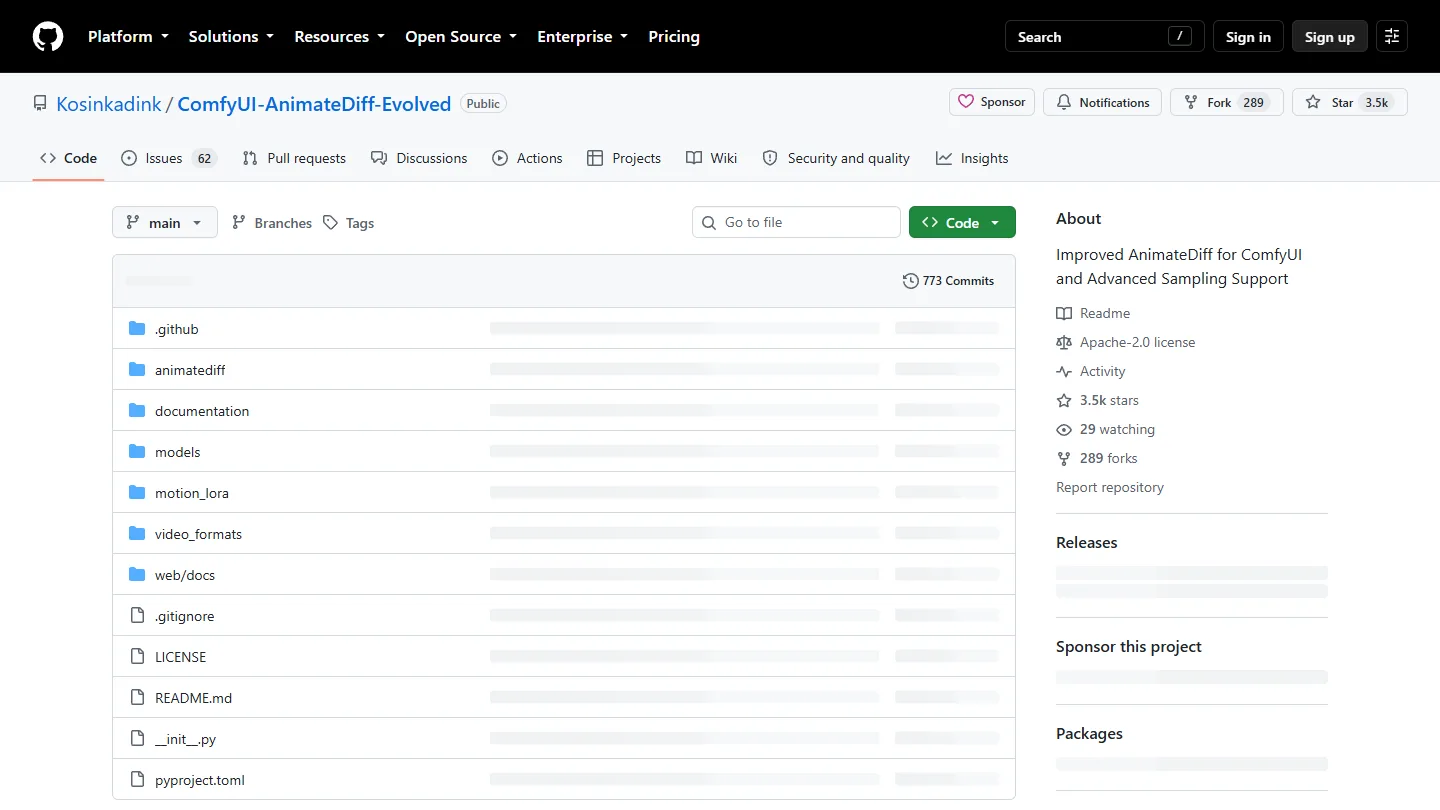Click the file icon beside README.md
The image size is (1440, 810).
[x=137, y=698]
